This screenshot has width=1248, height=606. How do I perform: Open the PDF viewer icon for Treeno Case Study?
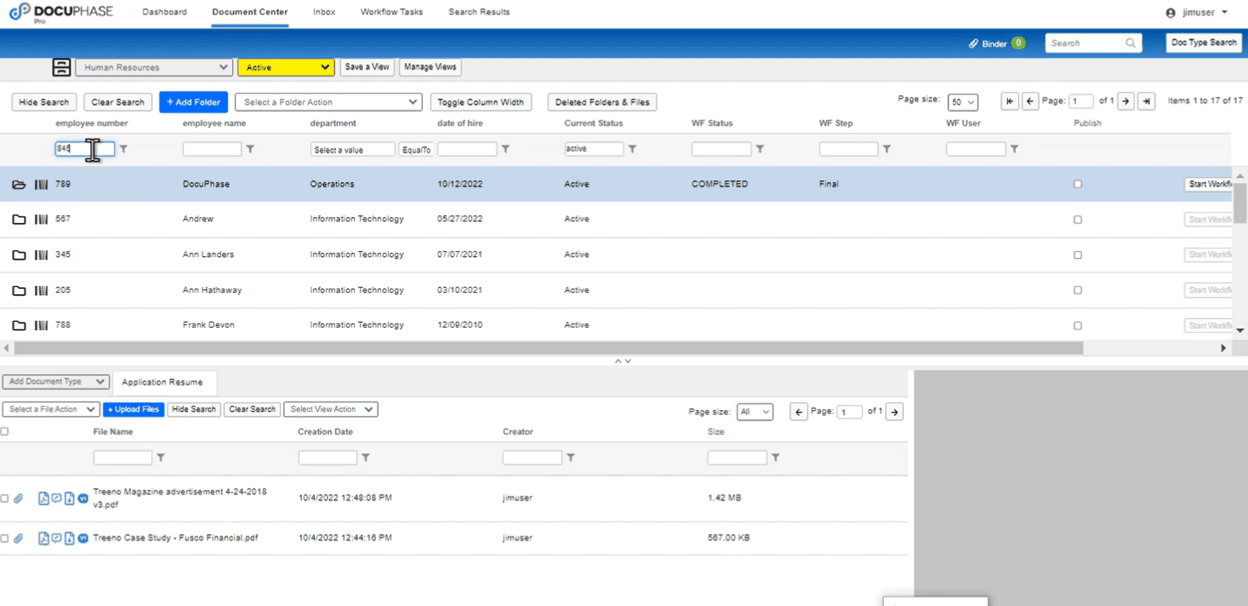(x=44, y=537)
